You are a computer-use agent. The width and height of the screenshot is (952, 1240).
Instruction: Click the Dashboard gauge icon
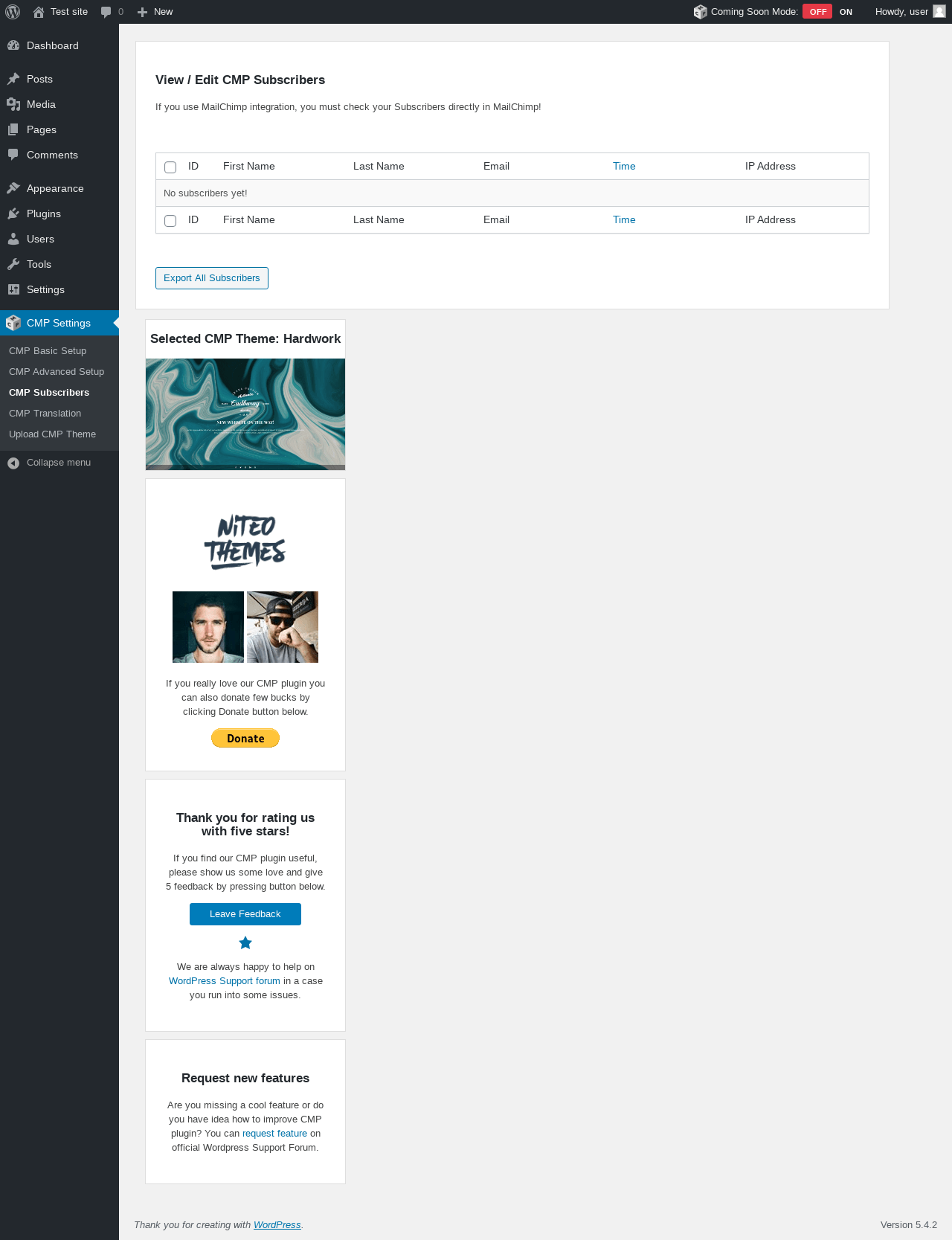coord(13,45)
